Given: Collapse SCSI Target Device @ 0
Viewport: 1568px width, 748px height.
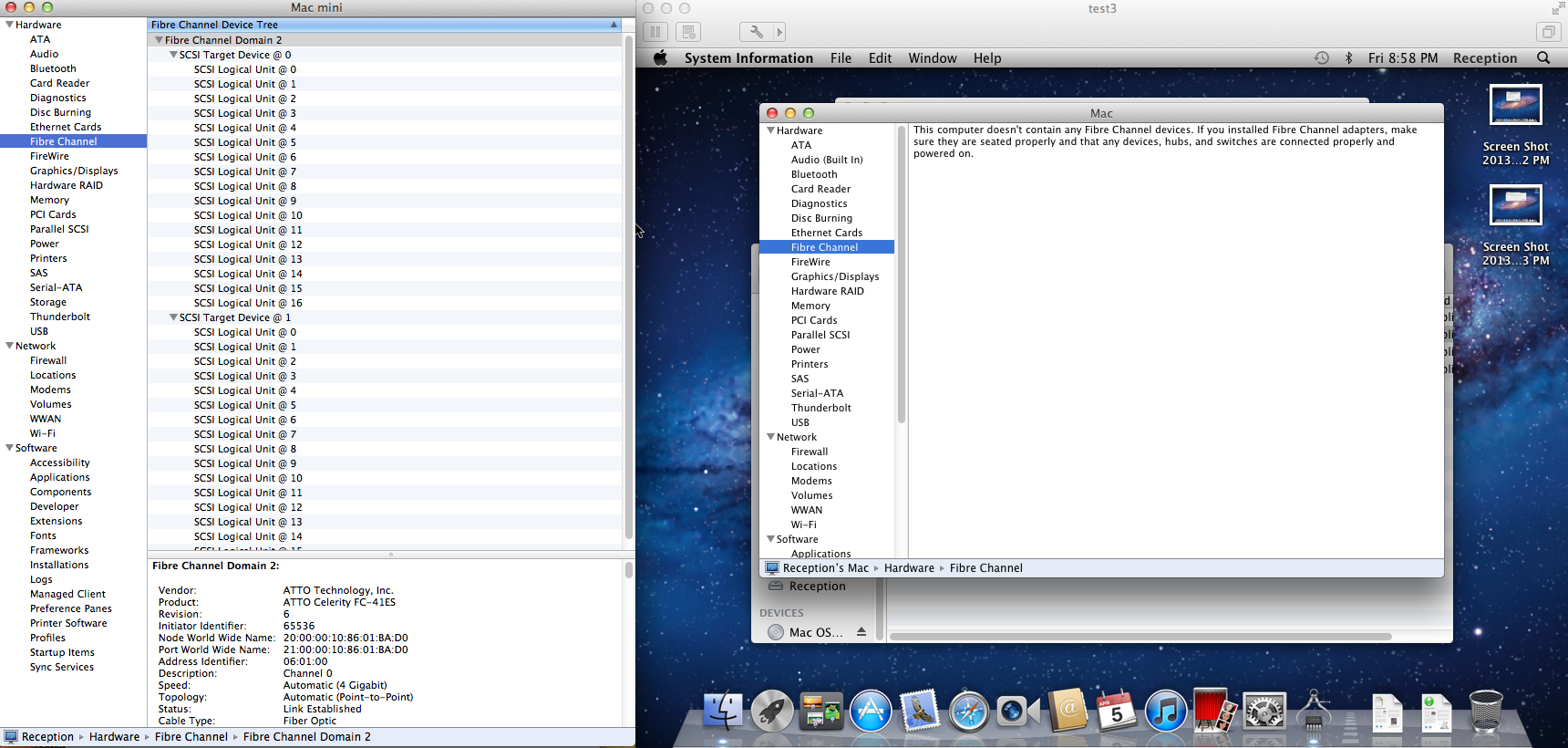Looking at the screenshot, I should 173,55.
